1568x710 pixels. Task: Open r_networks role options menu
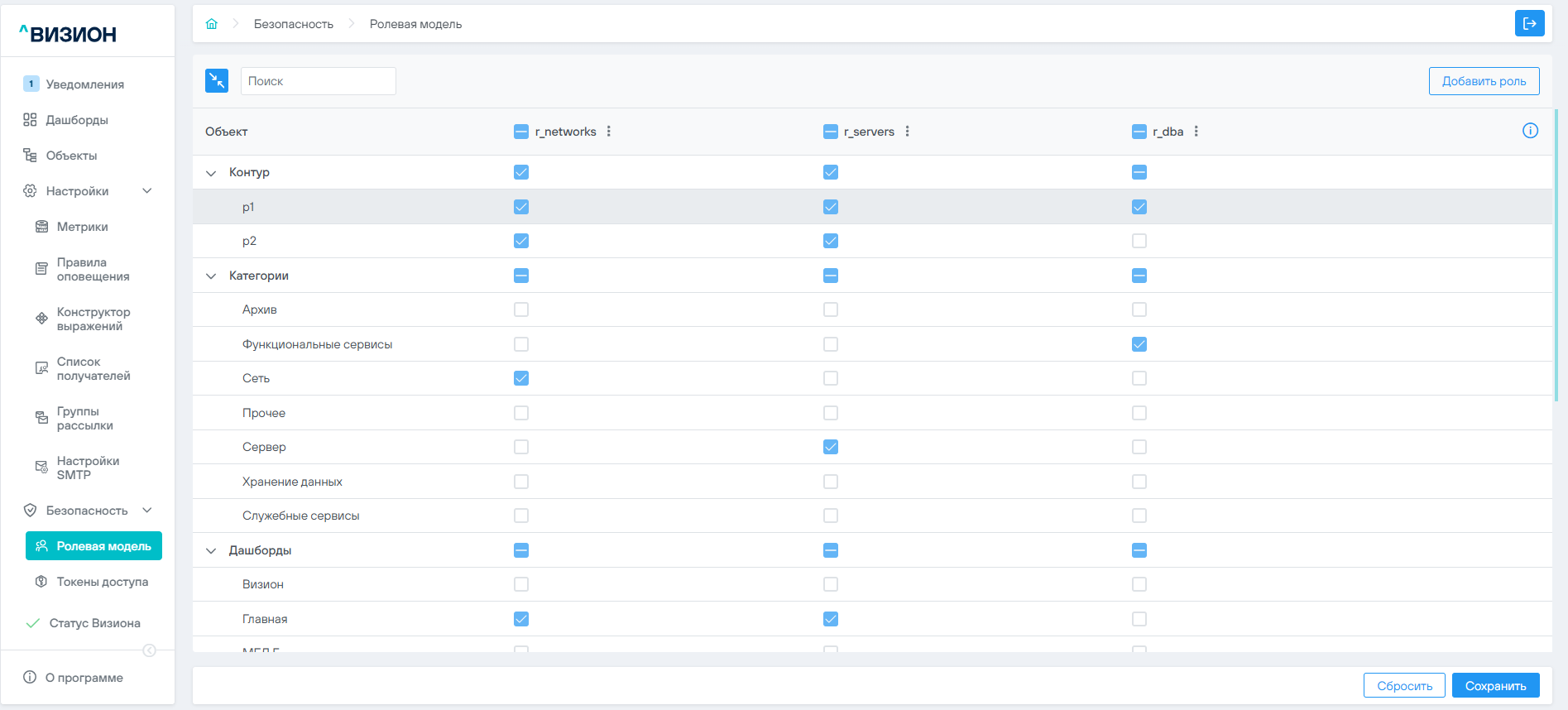(609, 132)
